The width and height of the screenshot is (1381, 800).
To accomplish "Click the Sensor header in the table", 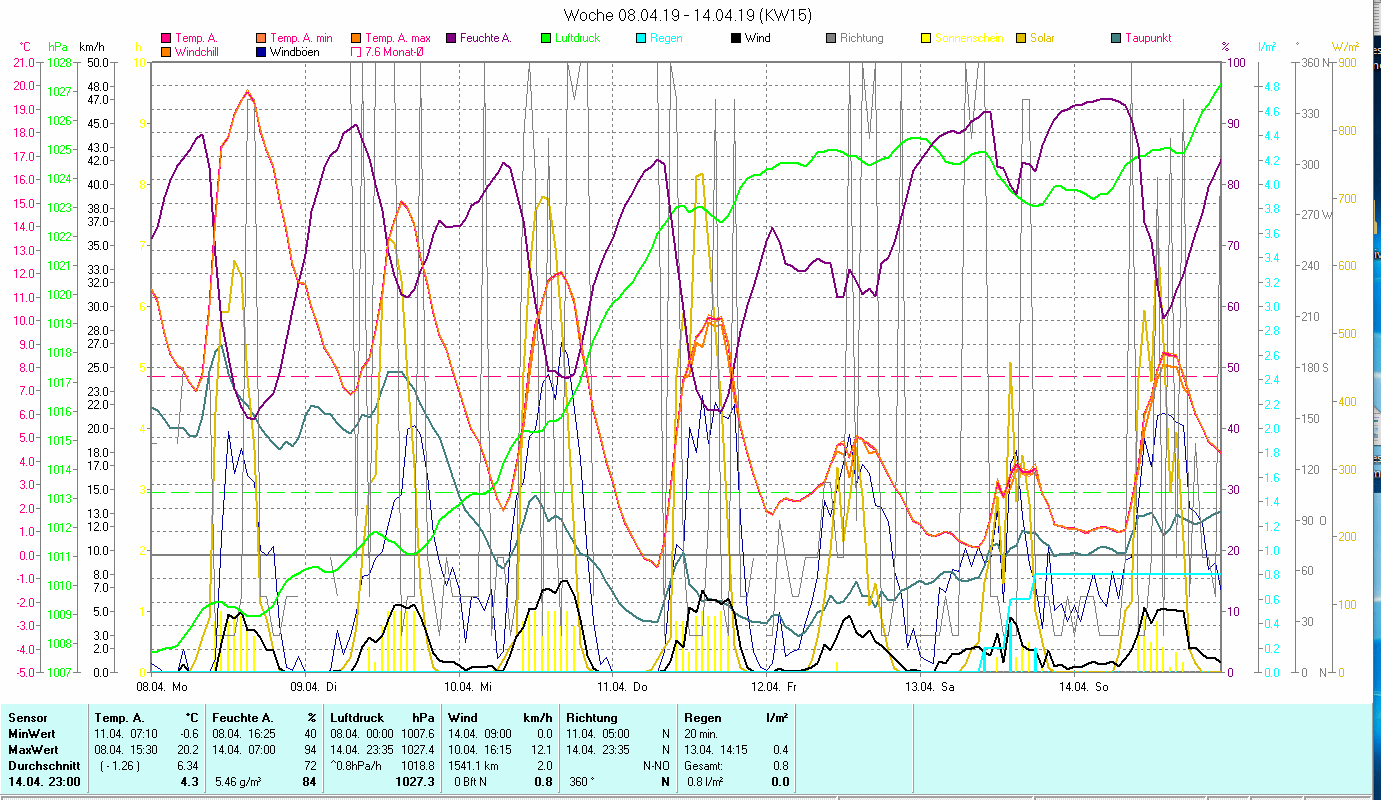I will 27,718.
